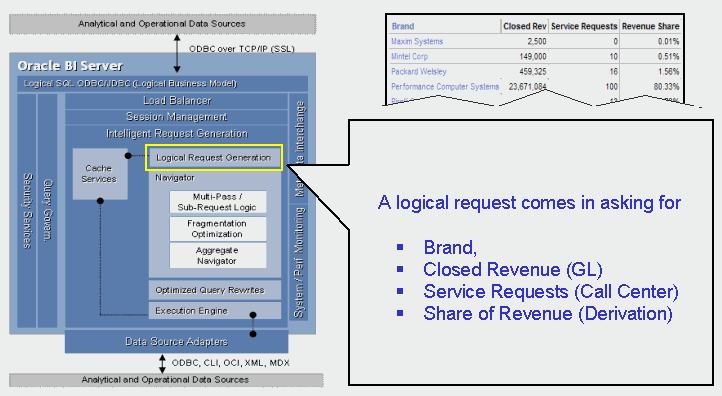The width and height of the screenshot is (722, 396).
Task: Click the Load Balancer layer
Action: pos(176,101)
